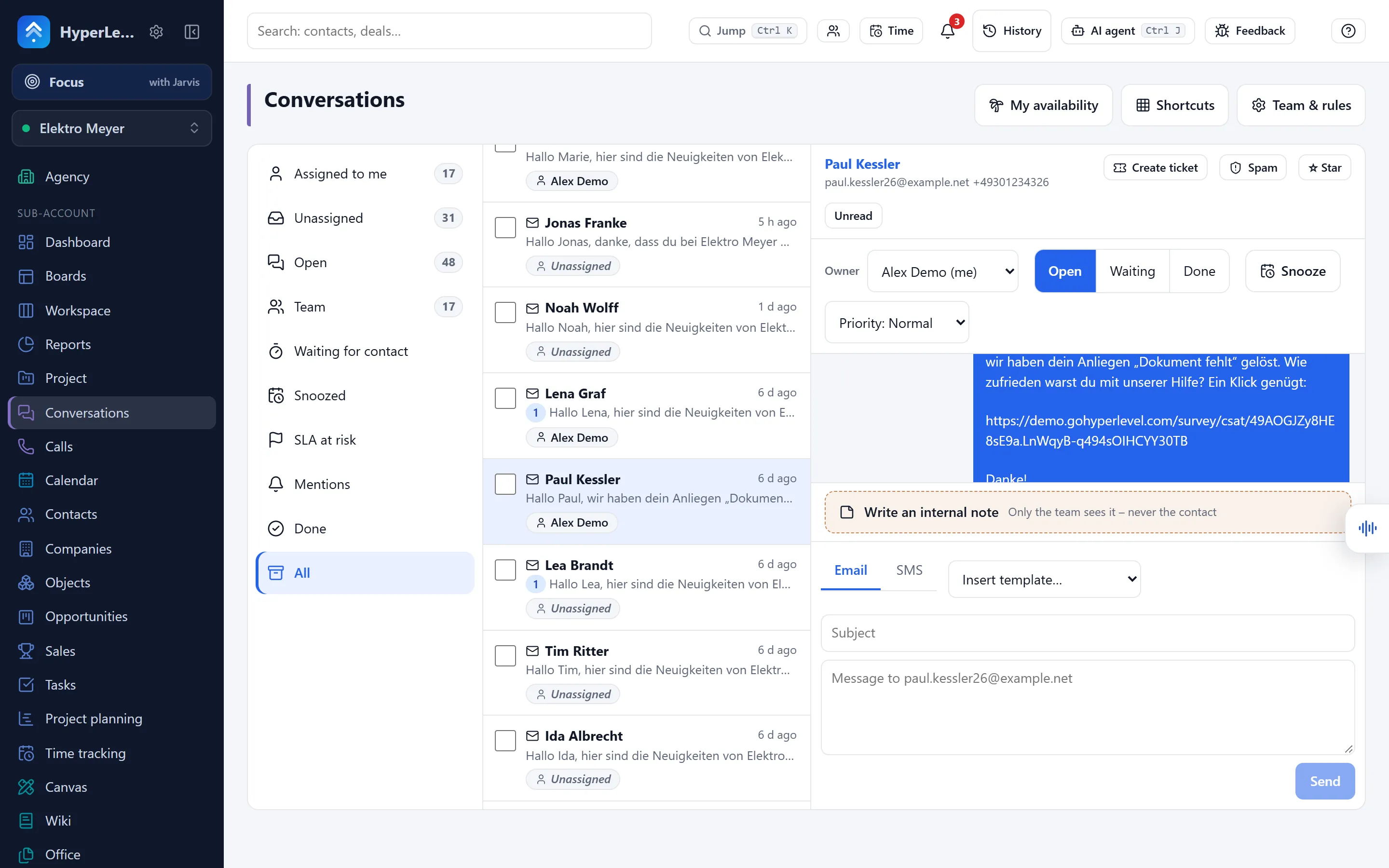The image size is (1389, 868).
Task: Open Project planning in the sidebar
Action: point(112,719)
